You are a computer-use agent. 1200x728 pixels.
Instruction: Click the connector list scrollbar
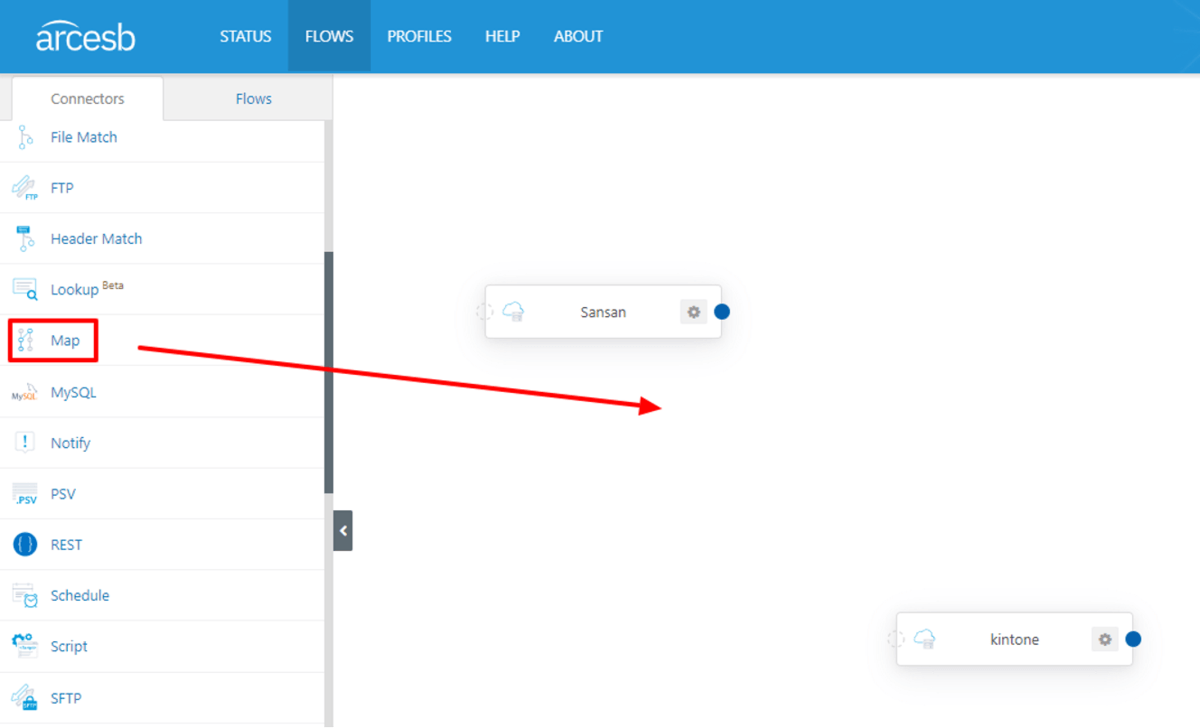pyautogui.click(x=329, y=372)
